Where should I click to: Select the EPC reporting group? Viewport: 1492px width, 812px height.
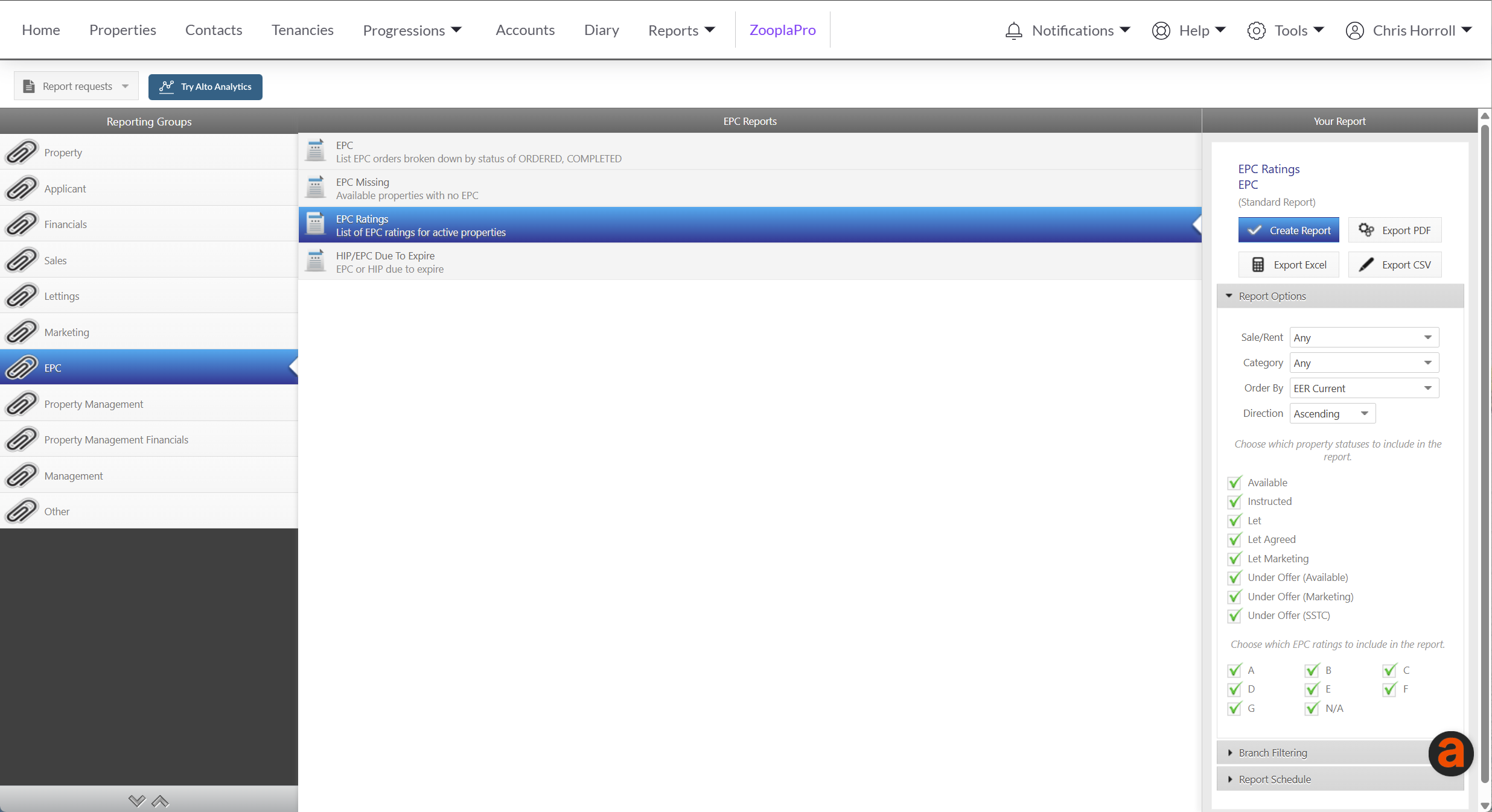[x=149, y=367]
